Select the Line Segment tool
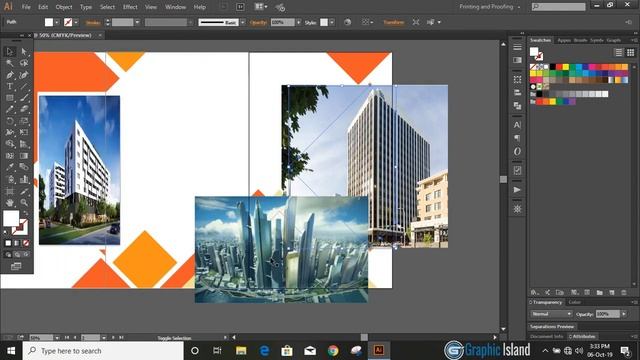The image size is (640, 360). (24, 86)
